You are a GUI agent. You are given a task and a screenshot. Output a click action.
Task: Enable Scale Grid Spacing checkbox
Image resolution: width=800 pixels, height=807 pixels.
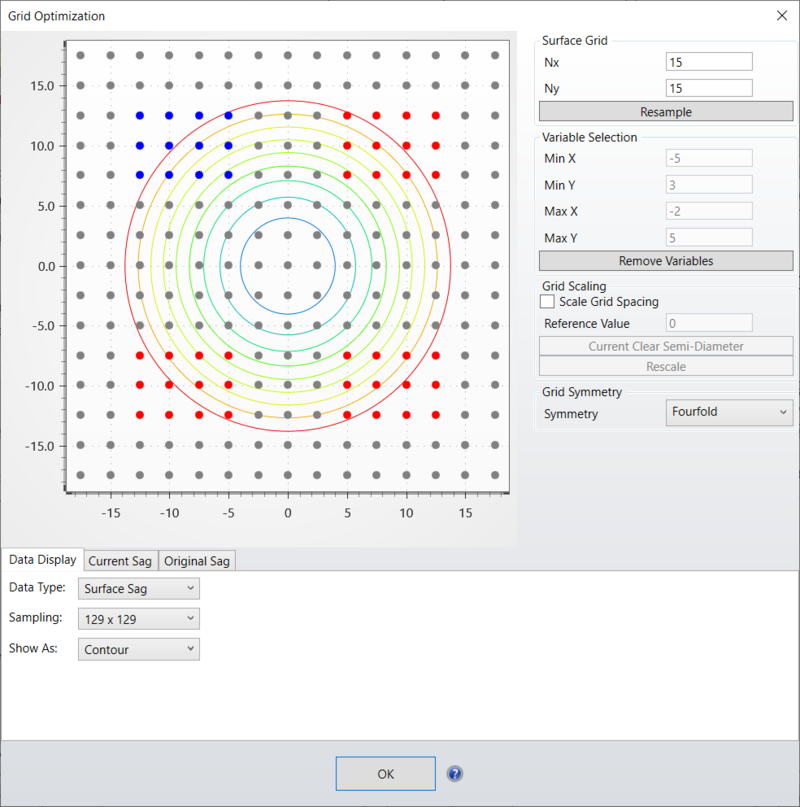click(547, 301)
